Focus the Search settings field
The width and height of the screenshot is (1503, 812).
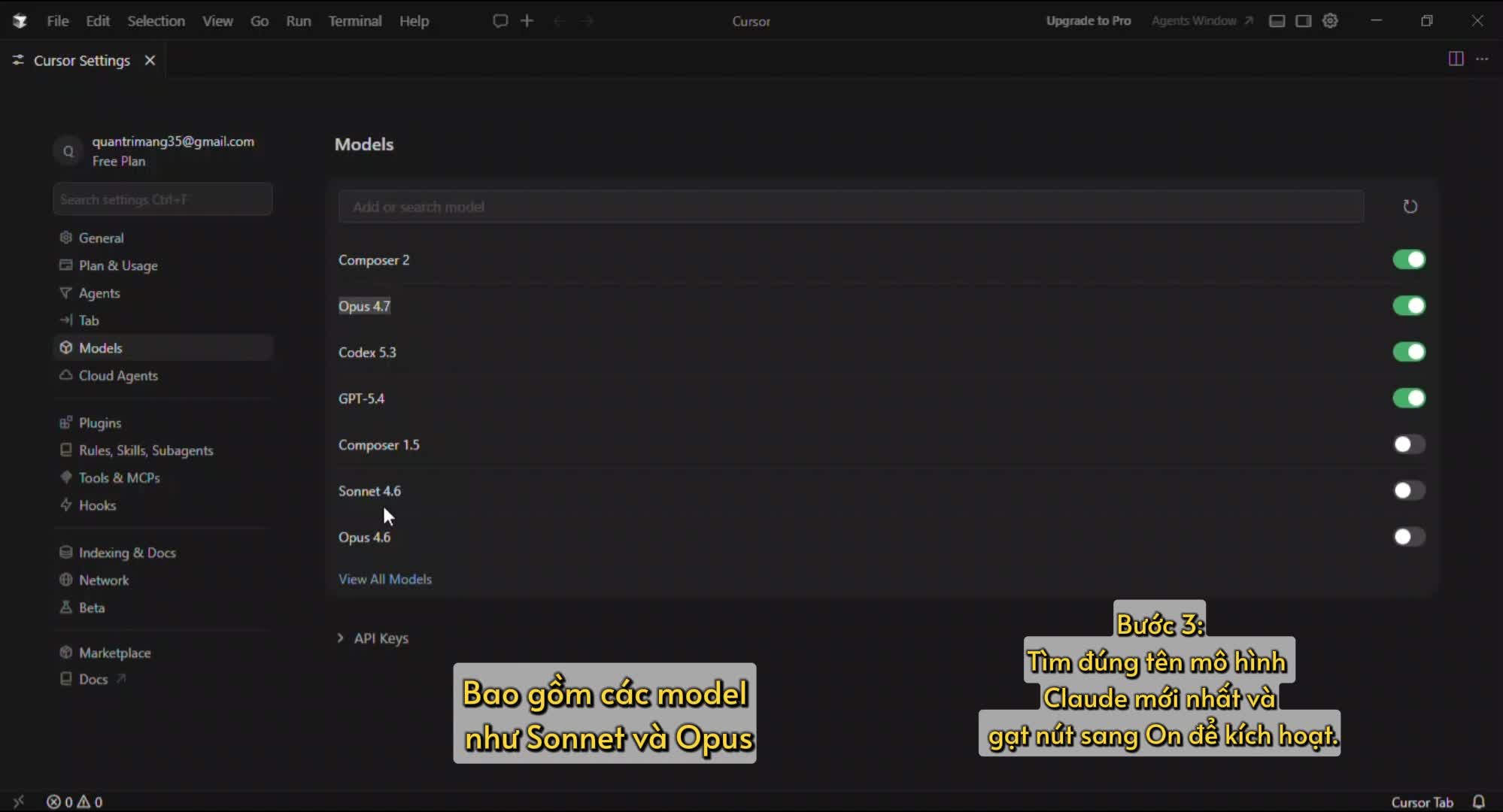pos(162,199)
